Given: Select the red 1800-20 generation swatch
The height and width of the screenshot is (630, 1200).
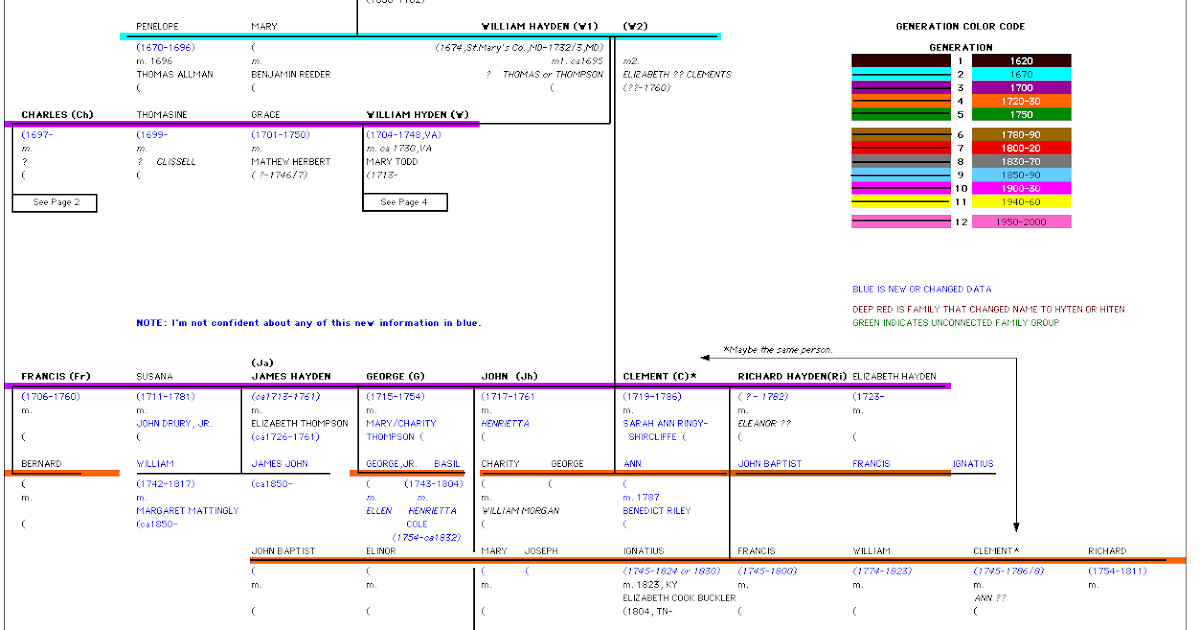Looking at the screenshot, I should tap(1023, 147).
